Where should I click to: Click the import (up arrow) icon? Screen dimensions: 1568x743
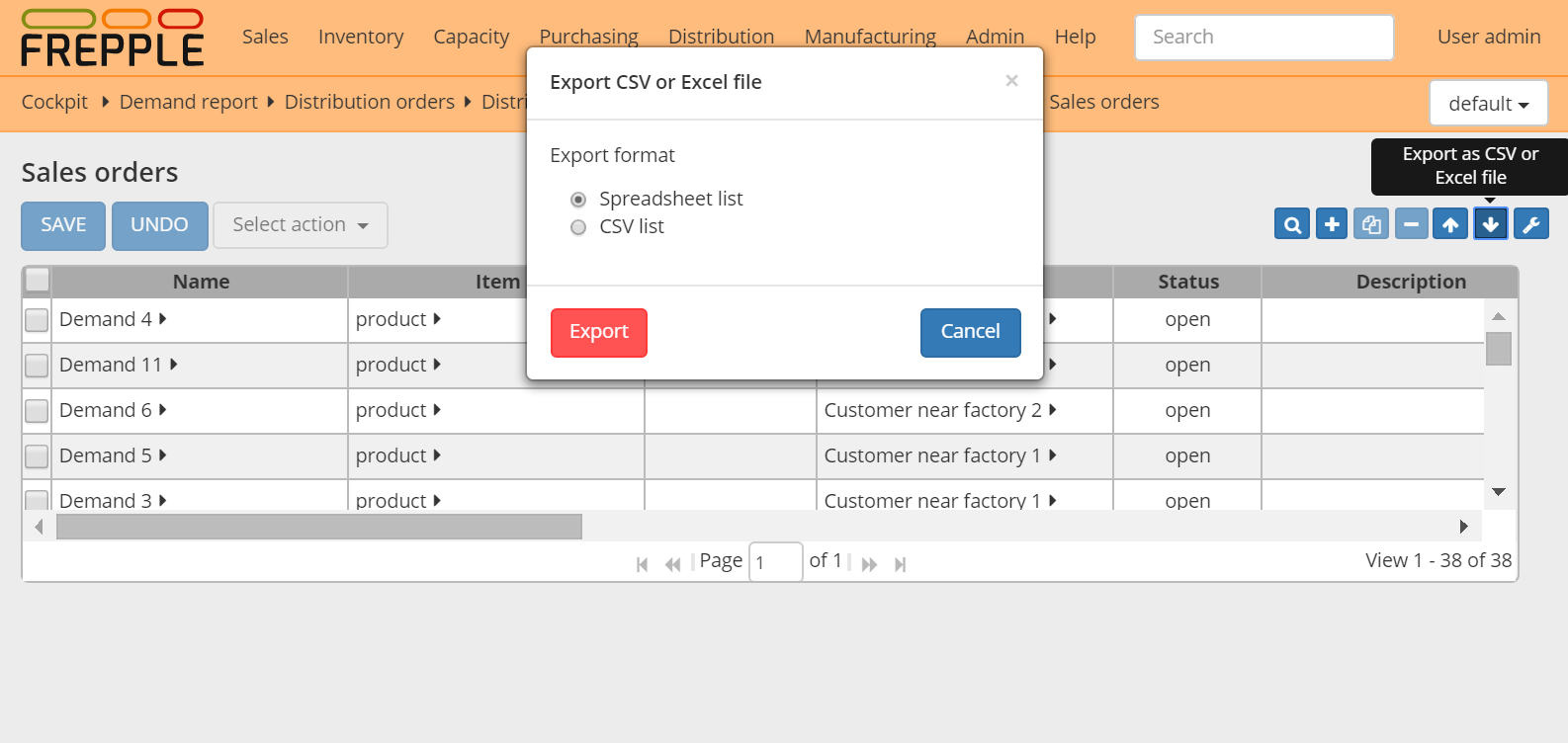click(x=1450, y=224)
